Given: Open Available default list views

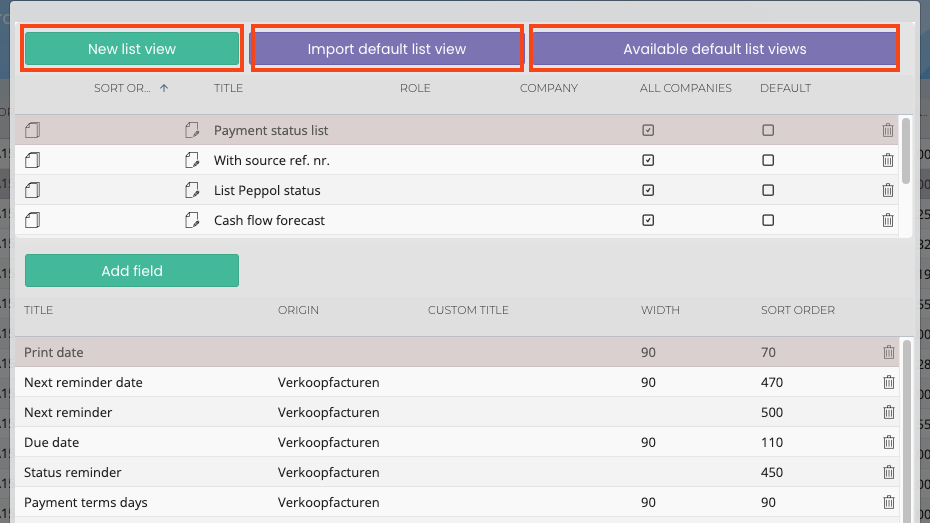Looking at the screenshot, I should pos(714,49).
